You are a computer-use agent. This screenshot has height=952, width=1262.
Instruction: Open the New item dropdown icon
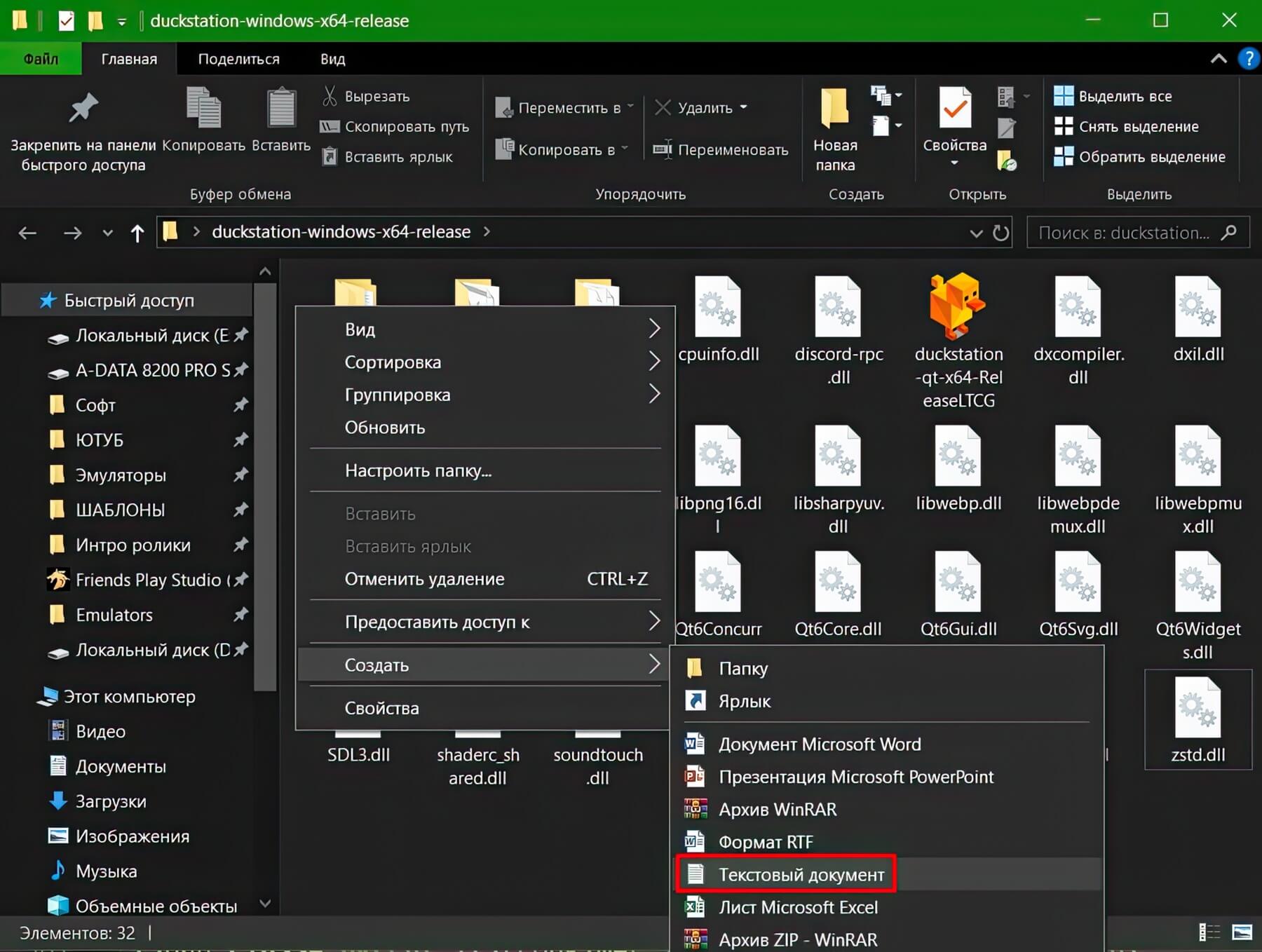886,95
